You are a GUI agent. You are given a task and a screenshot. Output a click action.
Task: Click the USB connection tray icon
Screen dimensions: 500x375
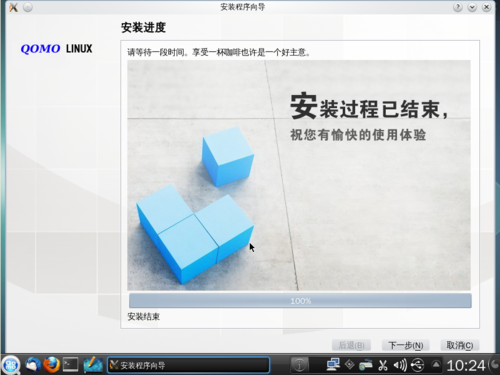[x=417, y=365]
